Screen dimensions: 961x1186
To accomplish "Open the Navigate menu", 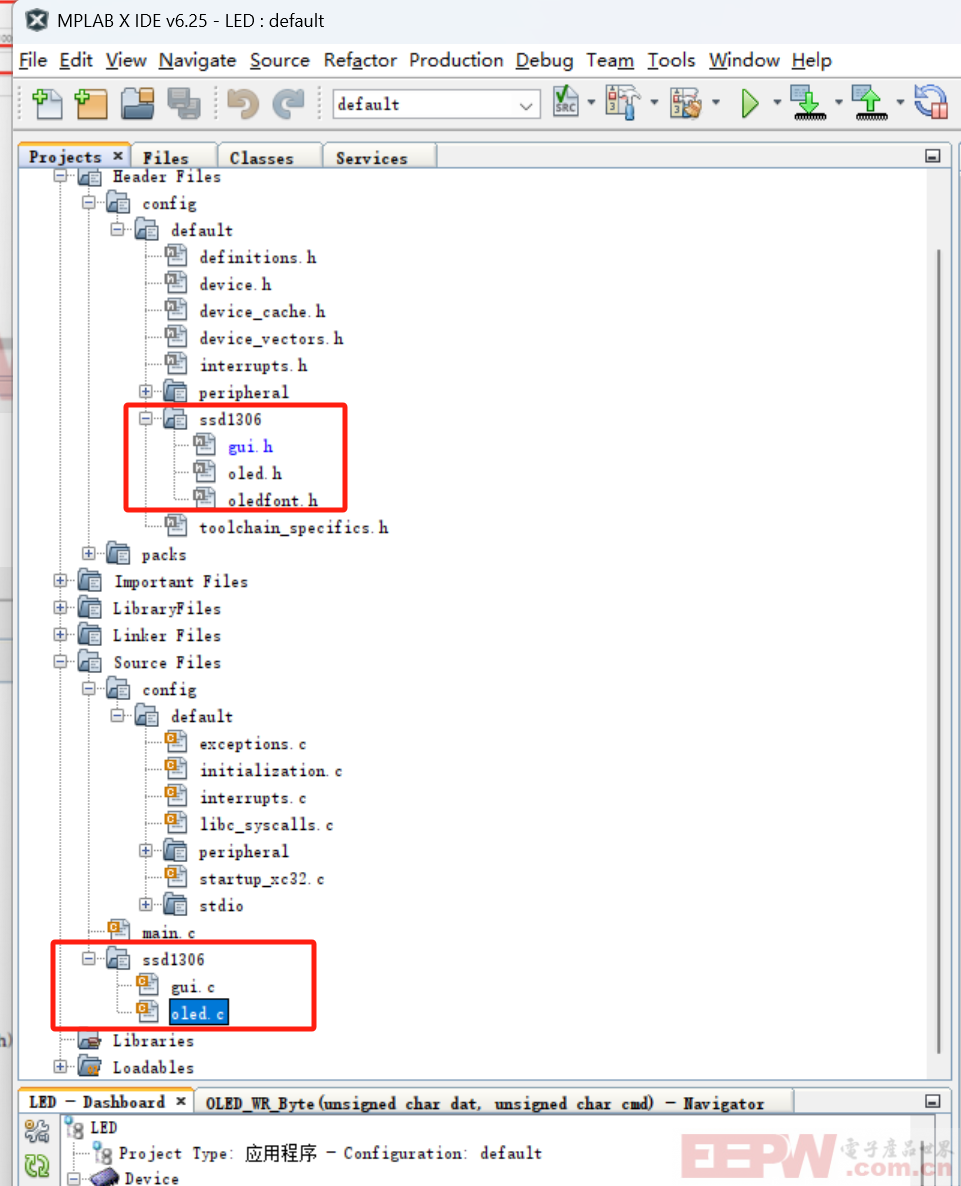I will pyautogui.click(x=197, y=61).
